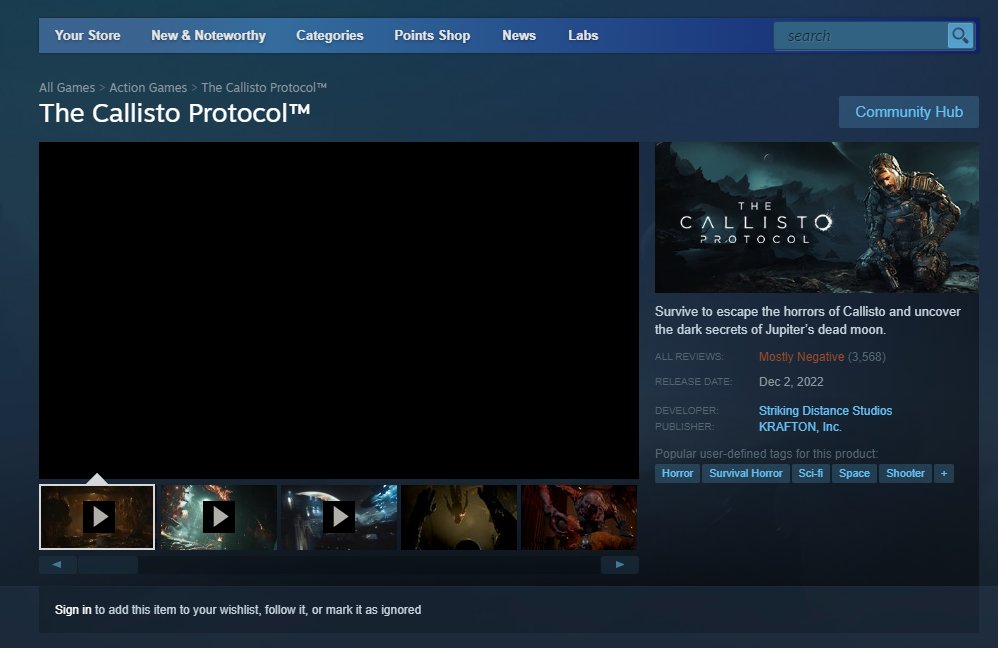The image size is (998, 648).
Task: Open KRAFTON, Inc. publisher page
Action: coord(800,426)
